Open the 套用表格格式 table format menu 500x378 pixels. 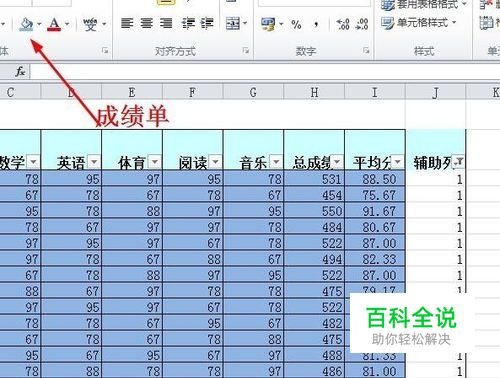point(424,5)
